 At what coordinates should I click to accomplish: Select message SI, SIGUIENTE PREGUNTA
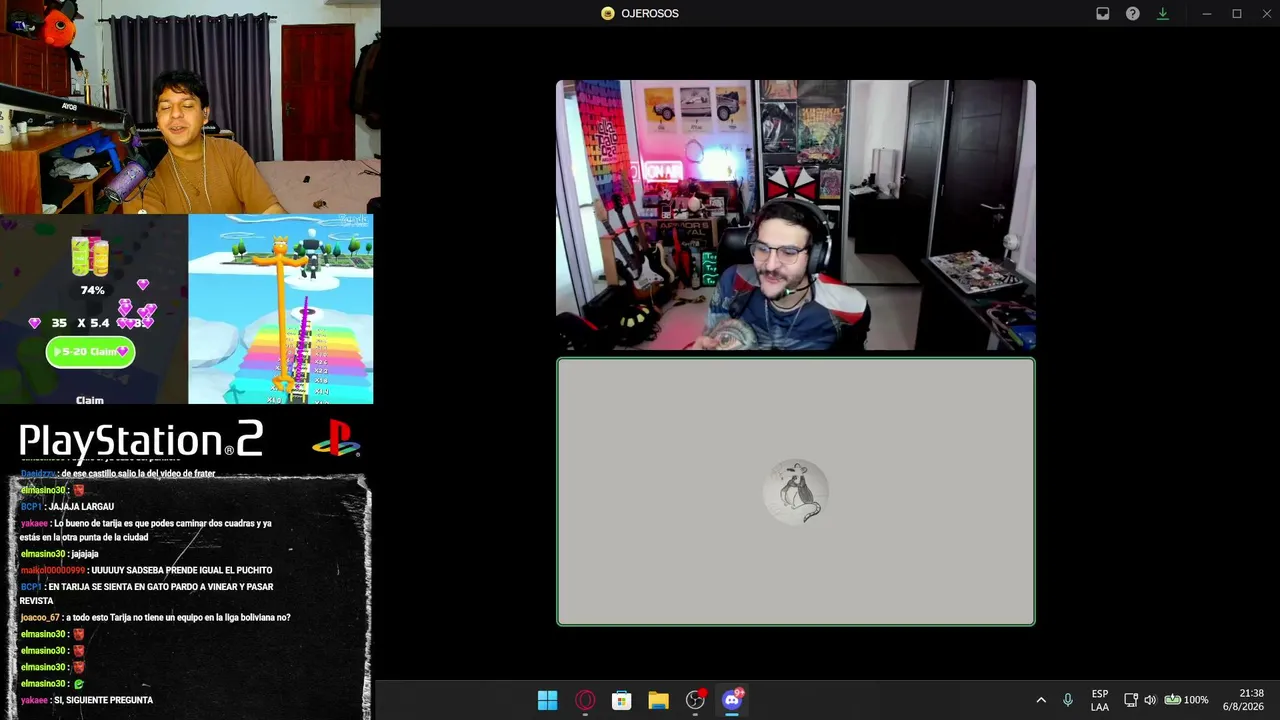86,700
